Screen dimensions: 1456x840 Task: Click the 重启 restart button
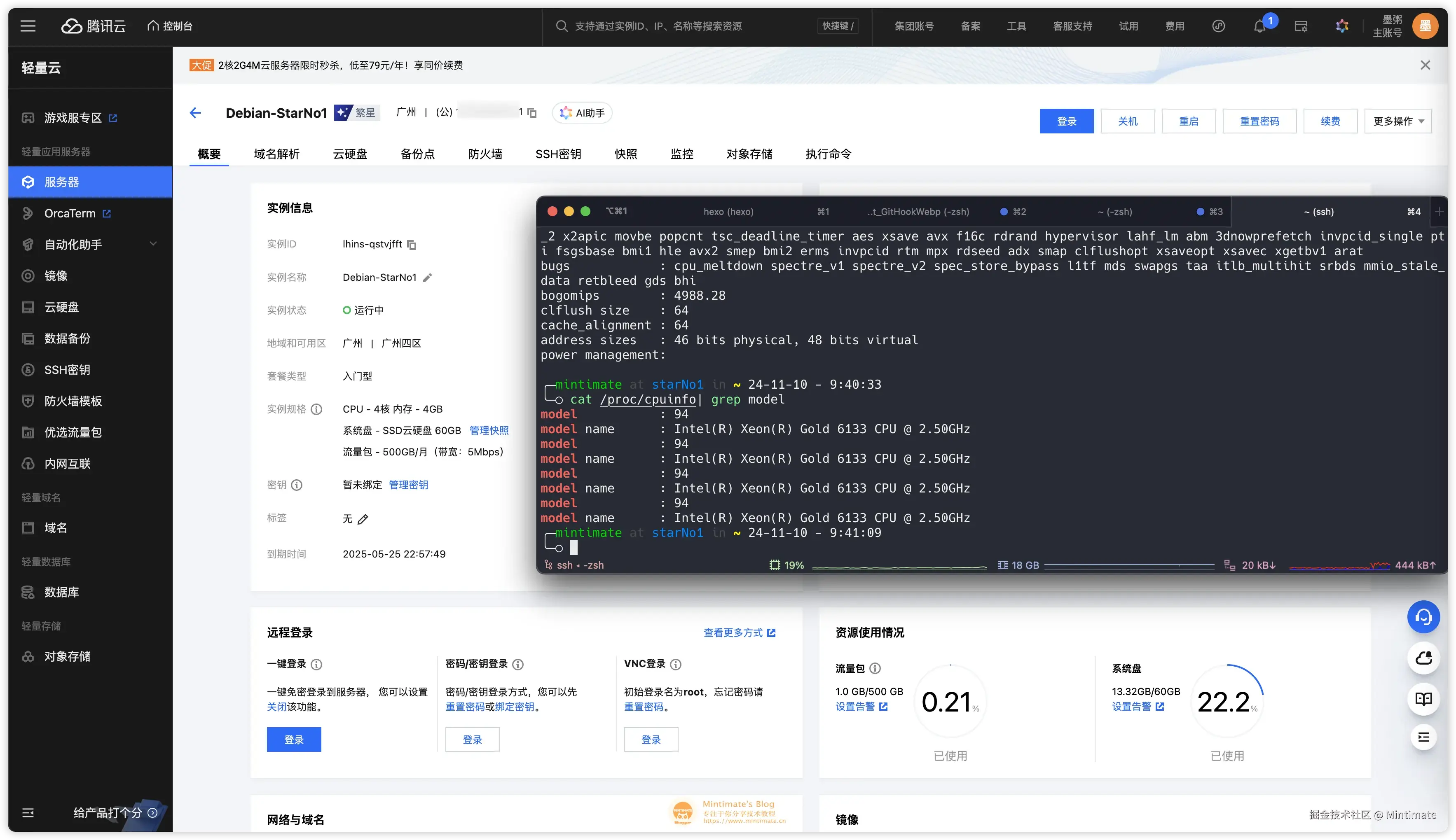point(1188,121)
